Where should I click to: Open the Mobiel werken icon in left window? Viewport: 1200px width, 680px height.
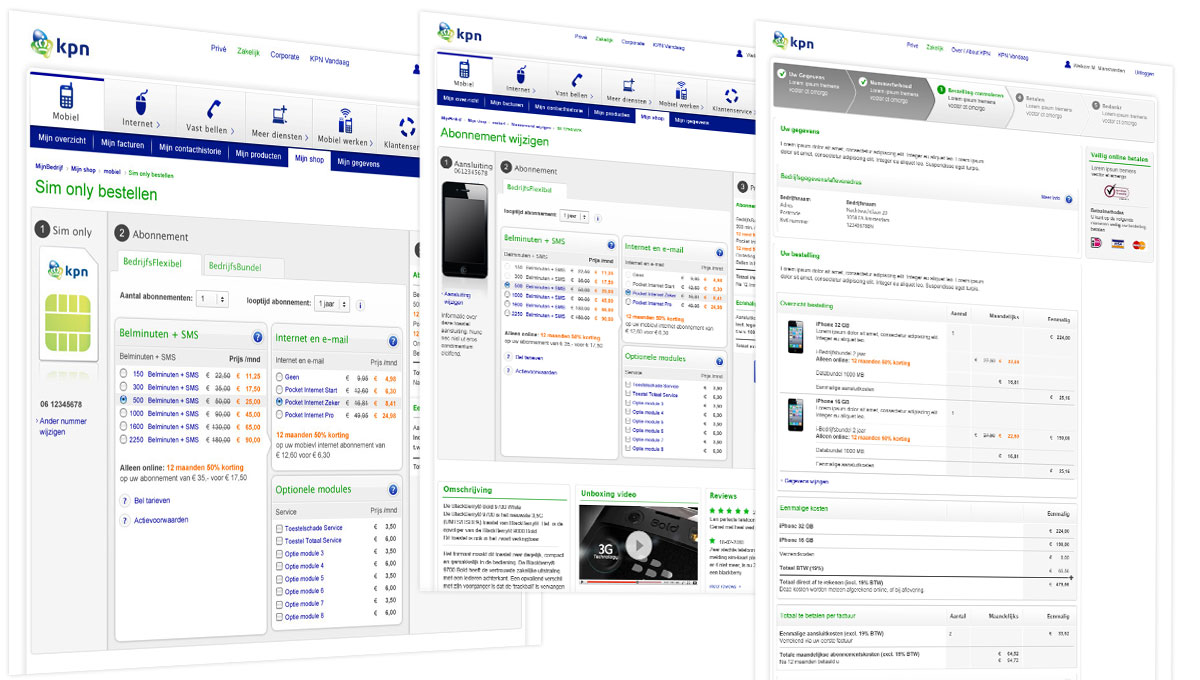click(x=346, y=120)
